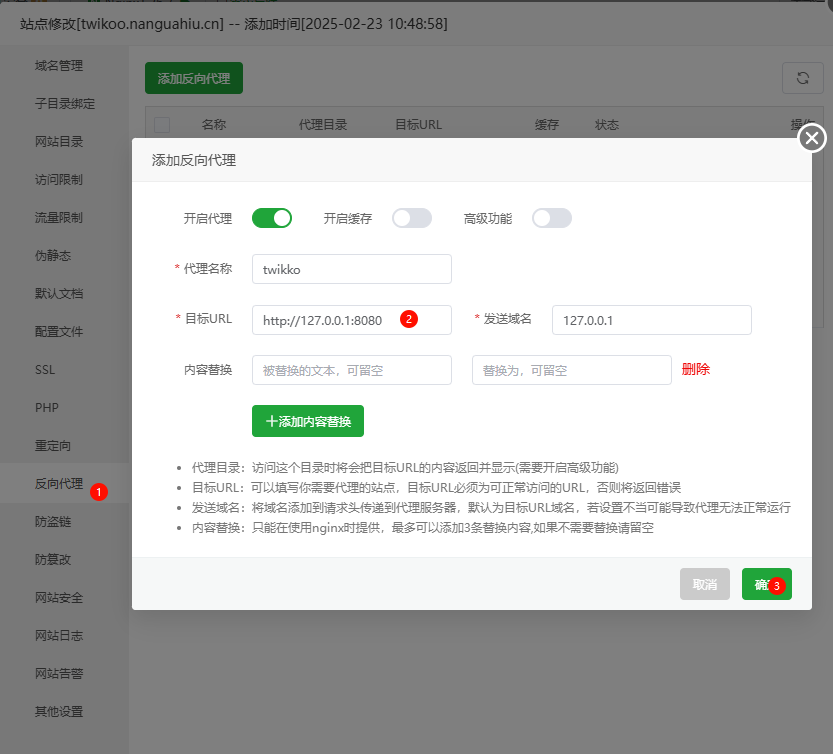
Task: Toggle the 开启代理 switch off
Action: 271,218
